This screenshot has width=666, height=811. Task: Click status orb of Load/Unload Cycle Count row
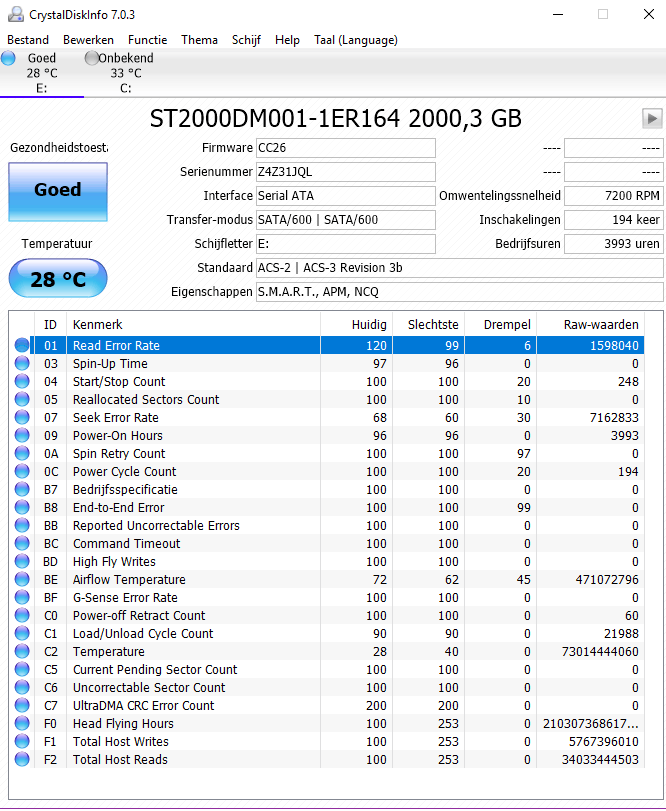pyautogui.click(x=22, y=634)
